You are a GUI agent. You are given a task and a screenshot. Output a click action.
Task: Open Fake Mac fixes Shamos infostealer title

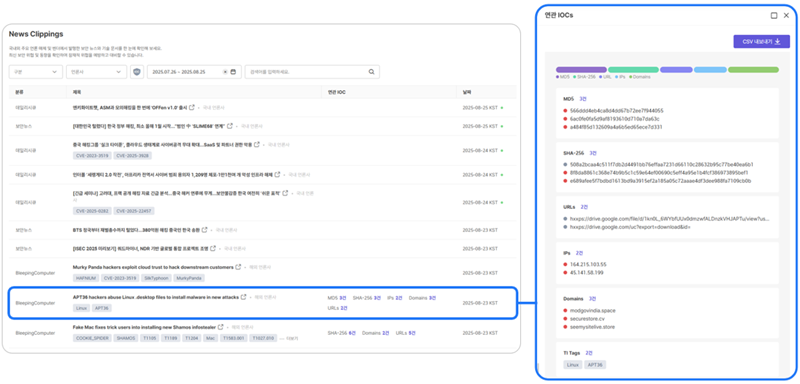(x=144, y=327)
